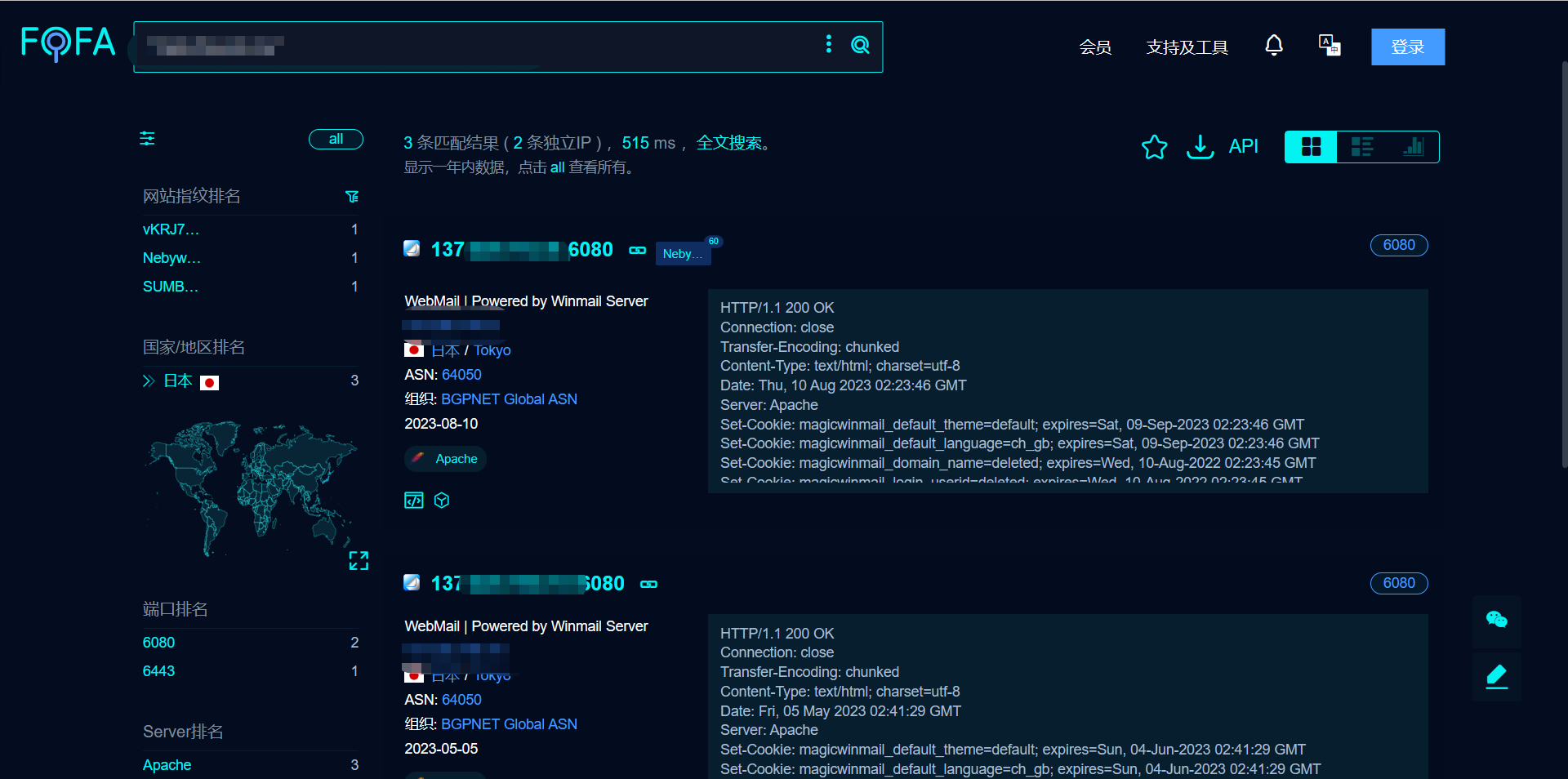Open search options three-dot menu
The height and width of the screenshot is (779, 1568).
coord(829,44)
